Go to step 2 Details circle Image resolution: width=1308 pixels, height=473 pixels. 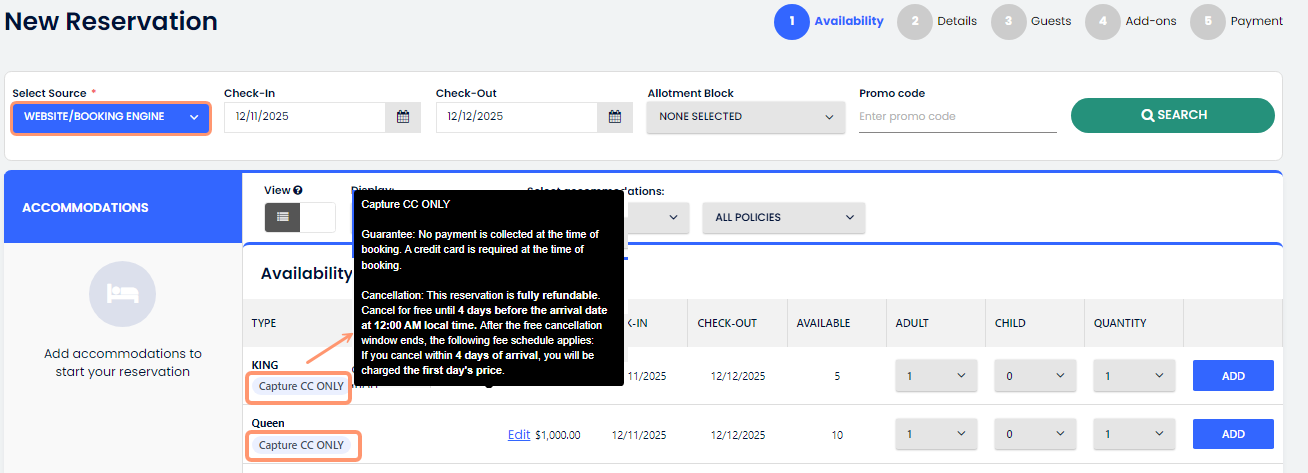coord(914,21)
